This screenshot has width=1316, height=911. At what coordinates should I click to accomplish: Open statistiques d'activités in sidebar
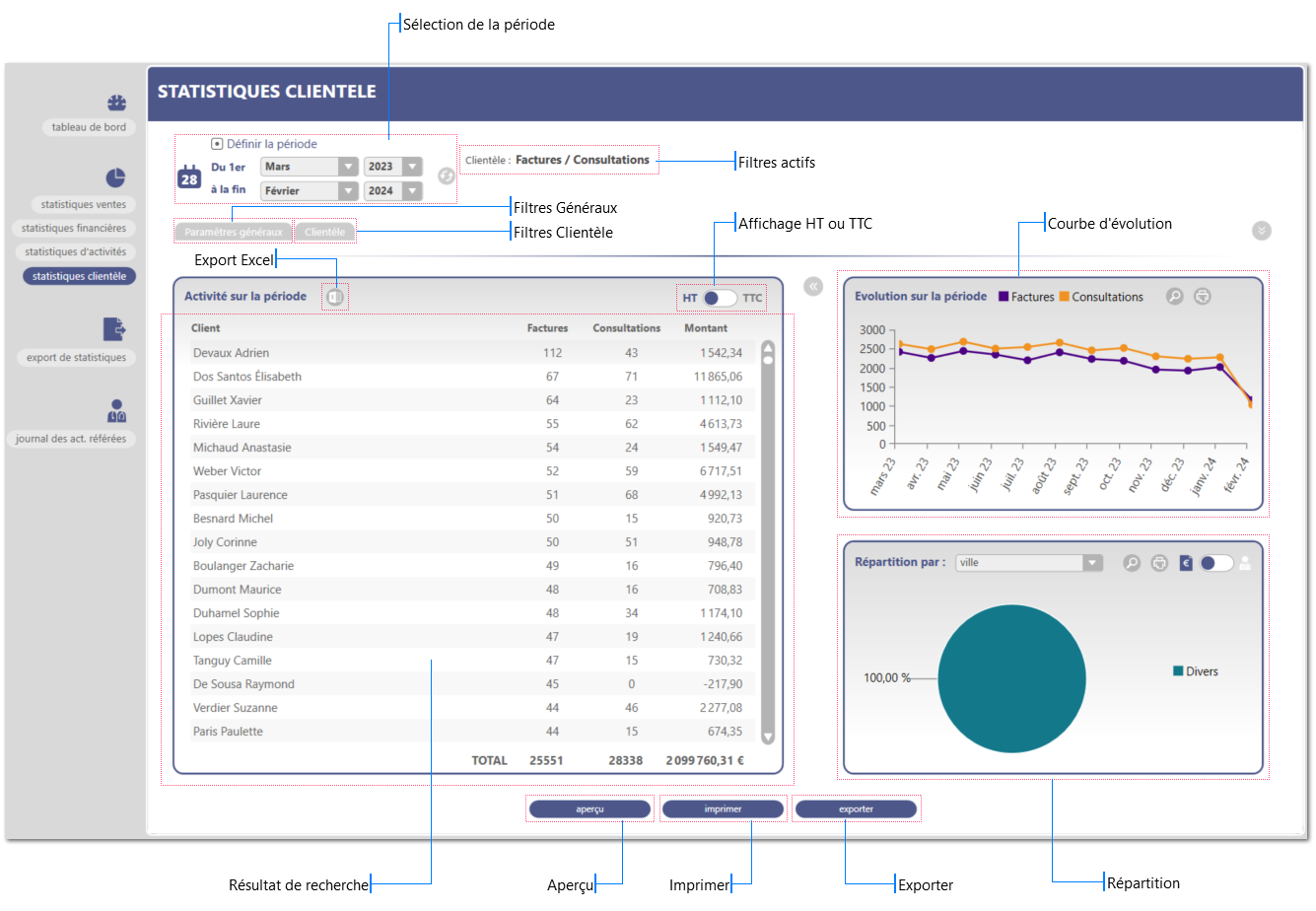75,251
